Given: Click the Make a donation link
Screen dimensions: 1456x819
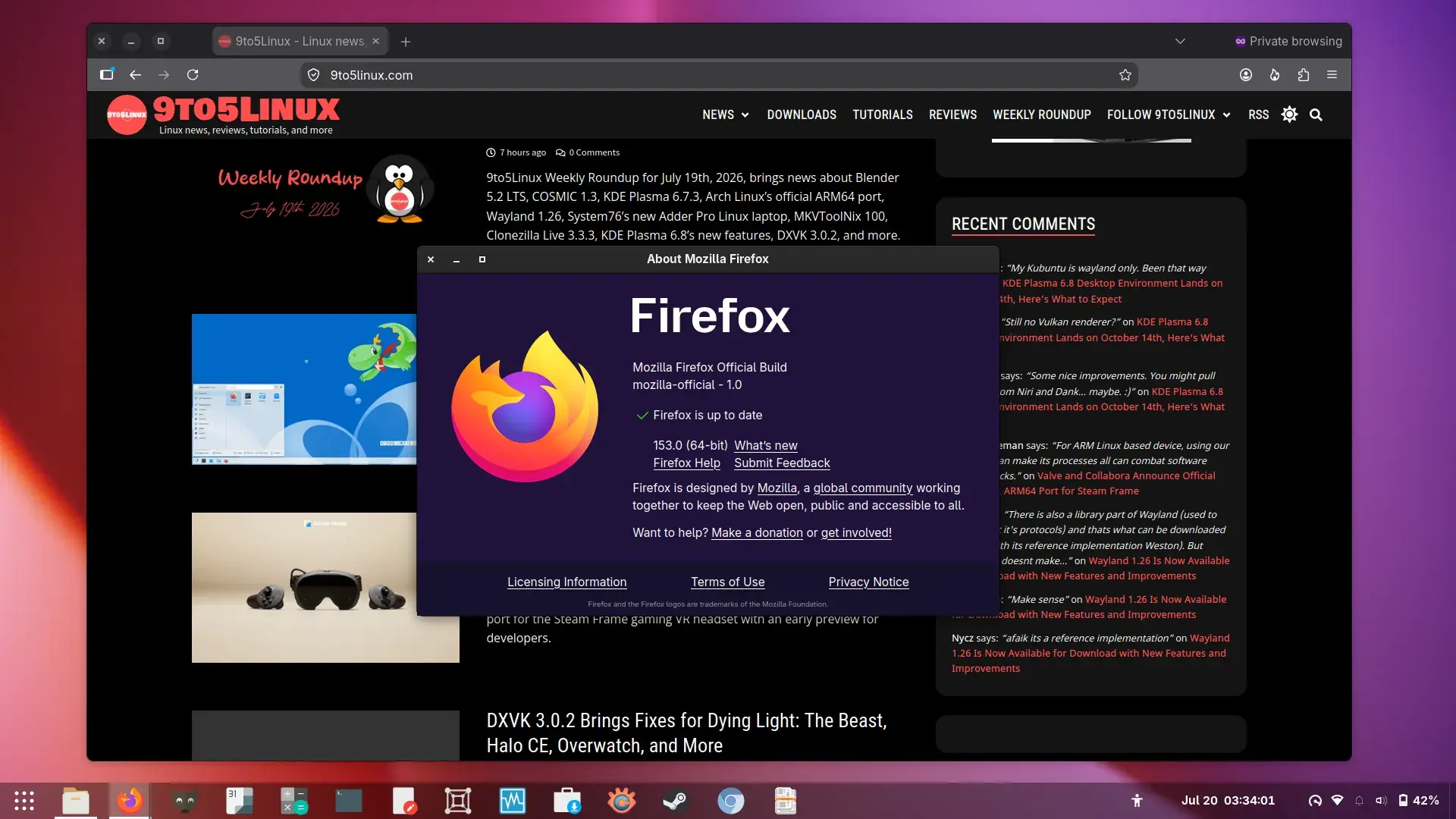Looking at the screenshot, I should (x=757, y=532).
